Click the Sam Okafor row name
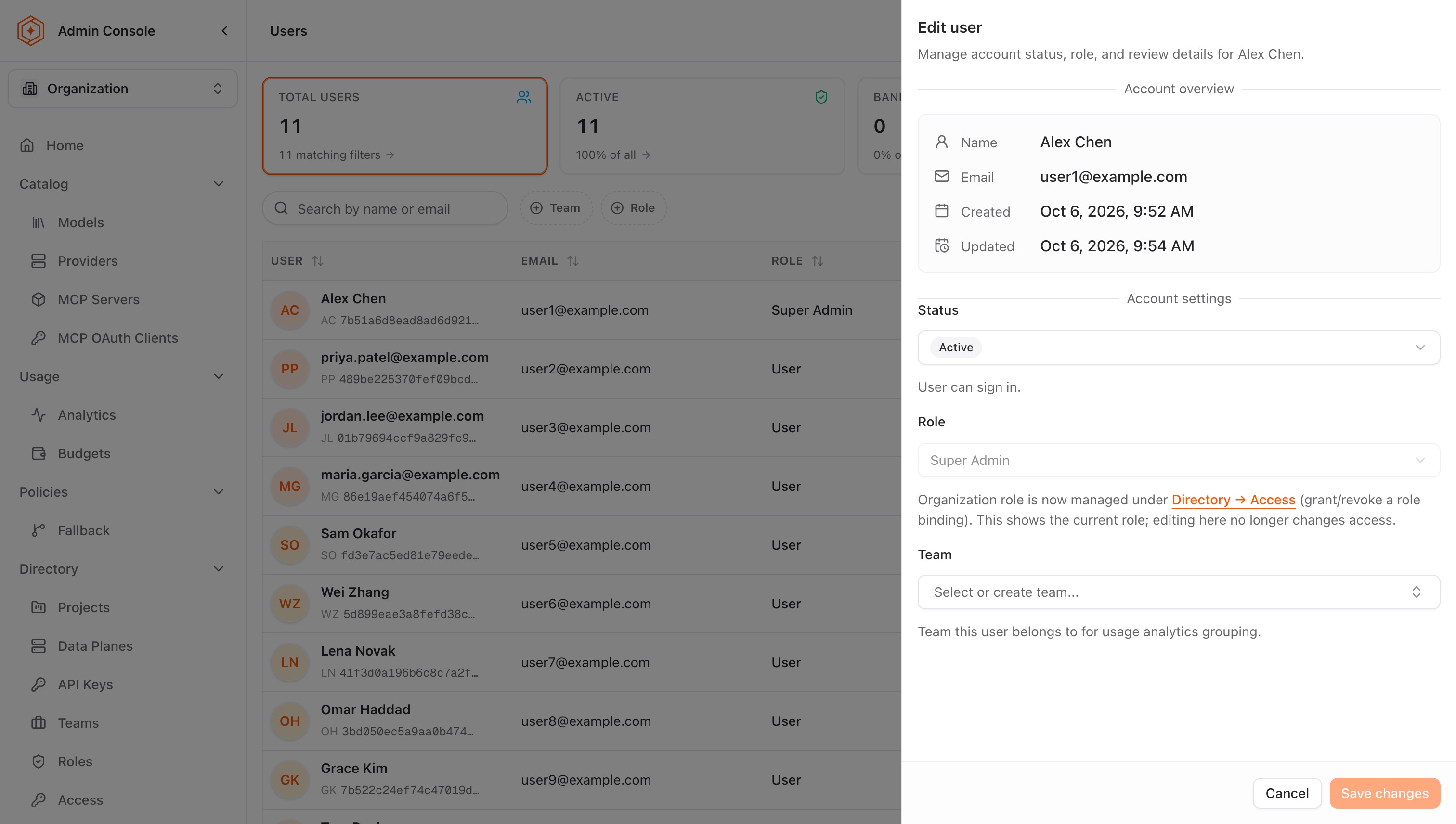This screenshot has height=824, width=1456. click(x=358, y=533)
